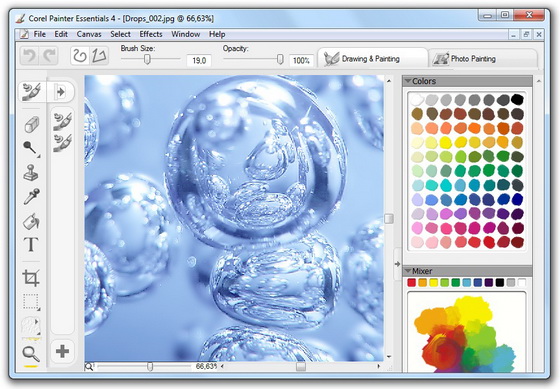
Task: Pick the purple swatch in Mixer row
Action: pos(489,283)
